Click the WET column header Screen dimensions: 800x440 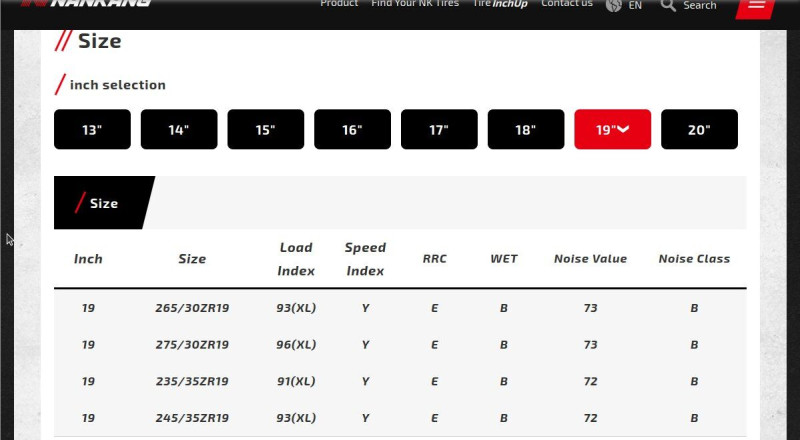pyautogui.click(x=504, y=259)
